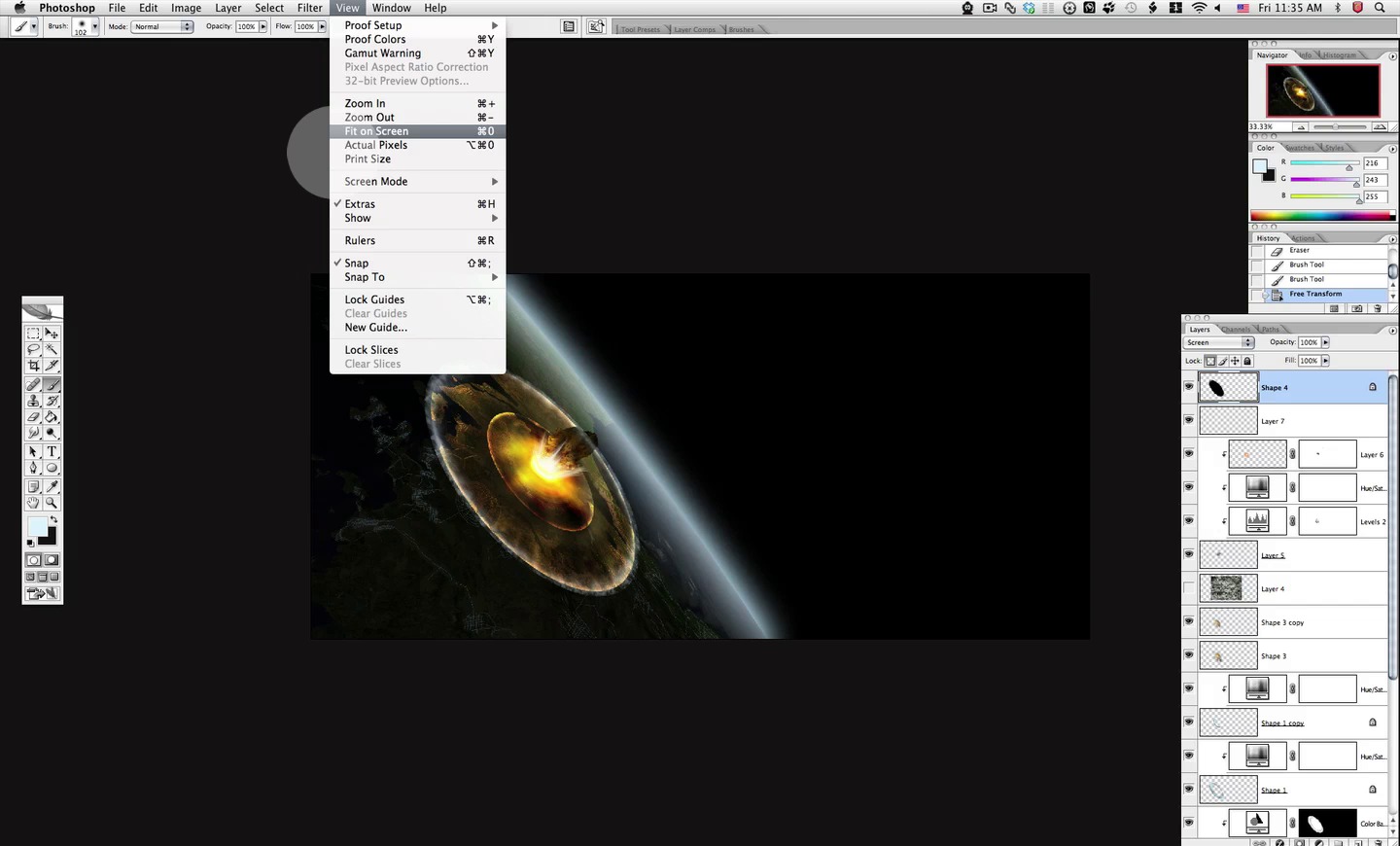This screenshot has width=1400, height=846.
Task: Select the Notes tool
Action: (33, 486)
